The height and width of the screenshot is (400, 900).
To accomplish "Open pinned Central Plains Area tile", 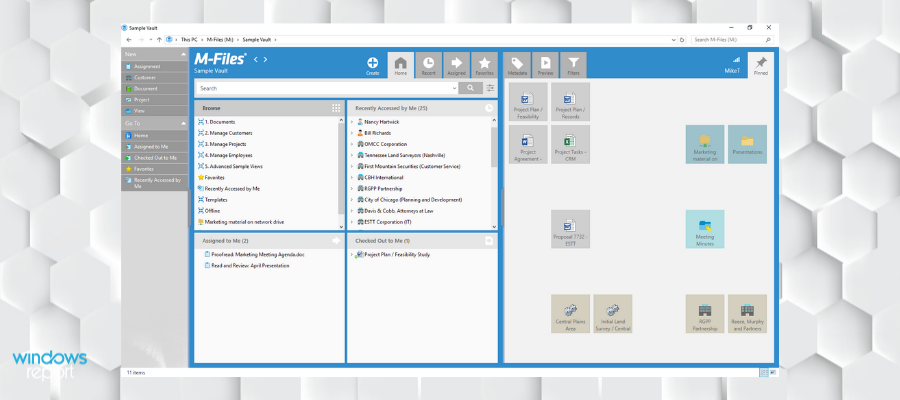I will [571, 314].
